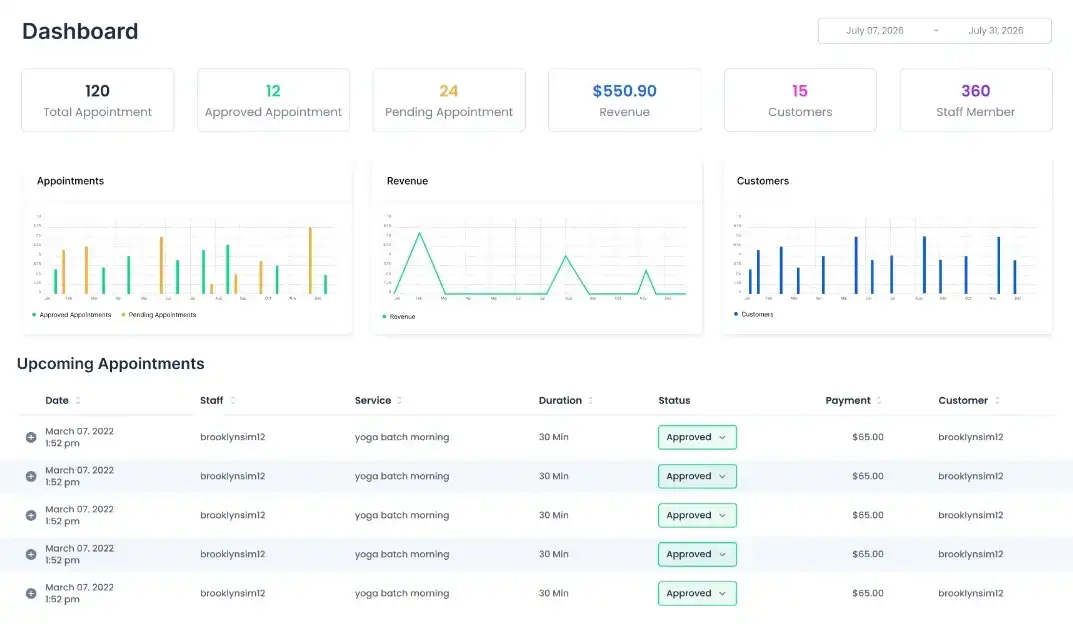Sort table by the Date column arrows
This screenshot has width=1073, height=624.
coord(78,400)
